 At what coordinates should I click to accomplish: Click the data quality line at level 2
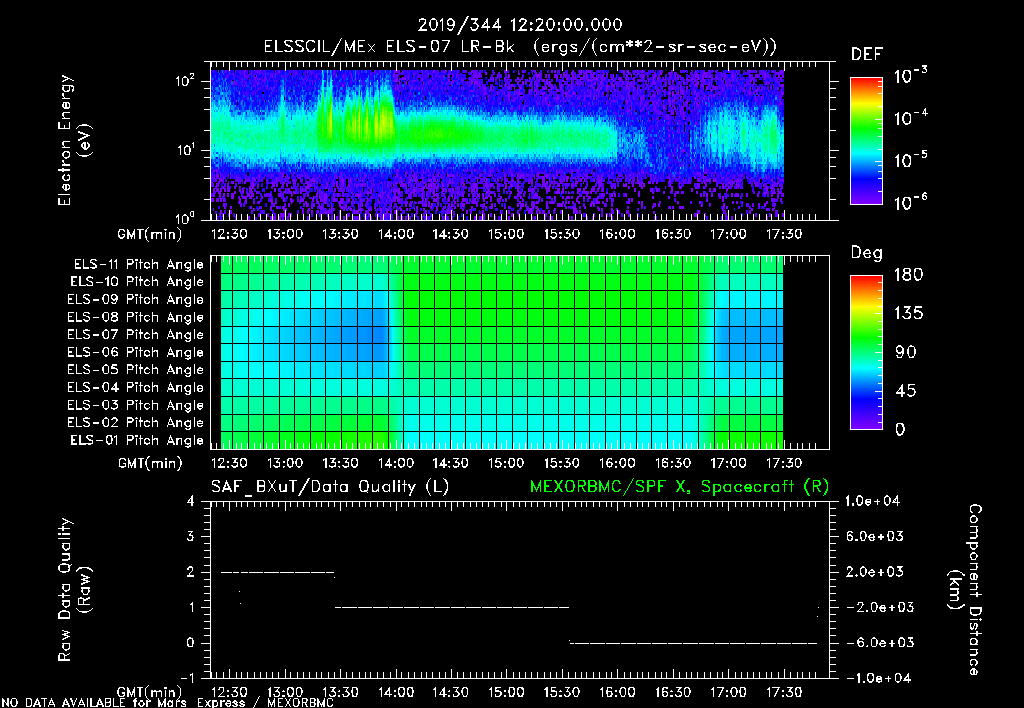(278, 572)
